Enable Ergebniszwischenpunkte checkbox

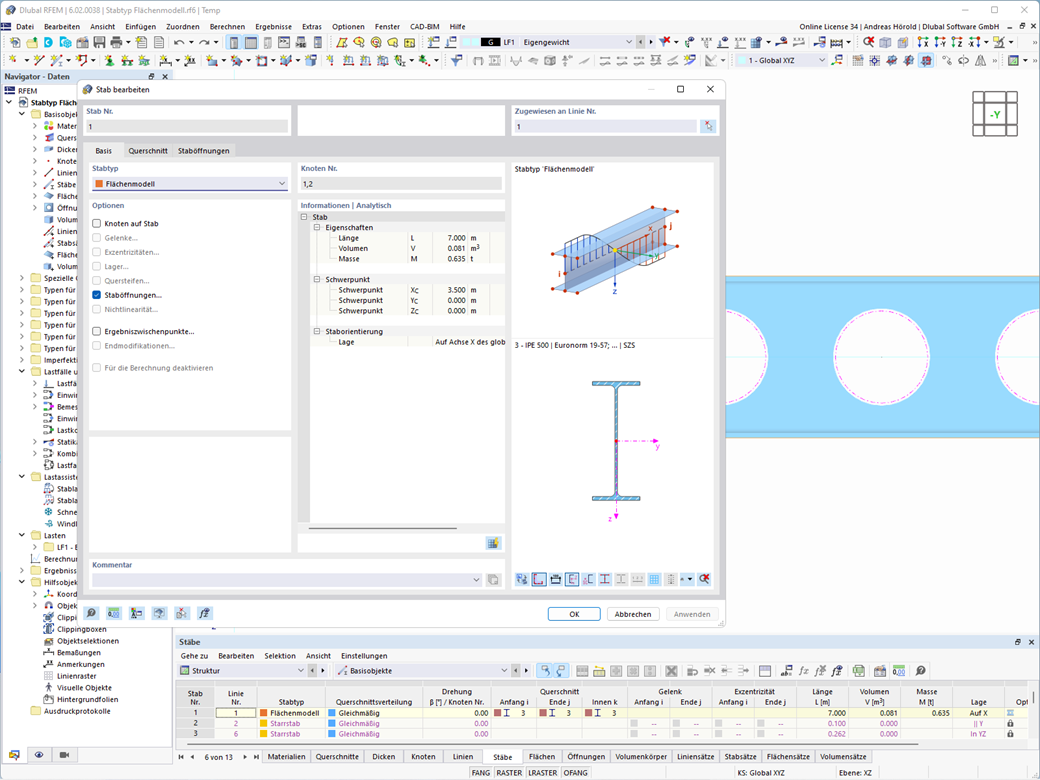pos(97,331)
